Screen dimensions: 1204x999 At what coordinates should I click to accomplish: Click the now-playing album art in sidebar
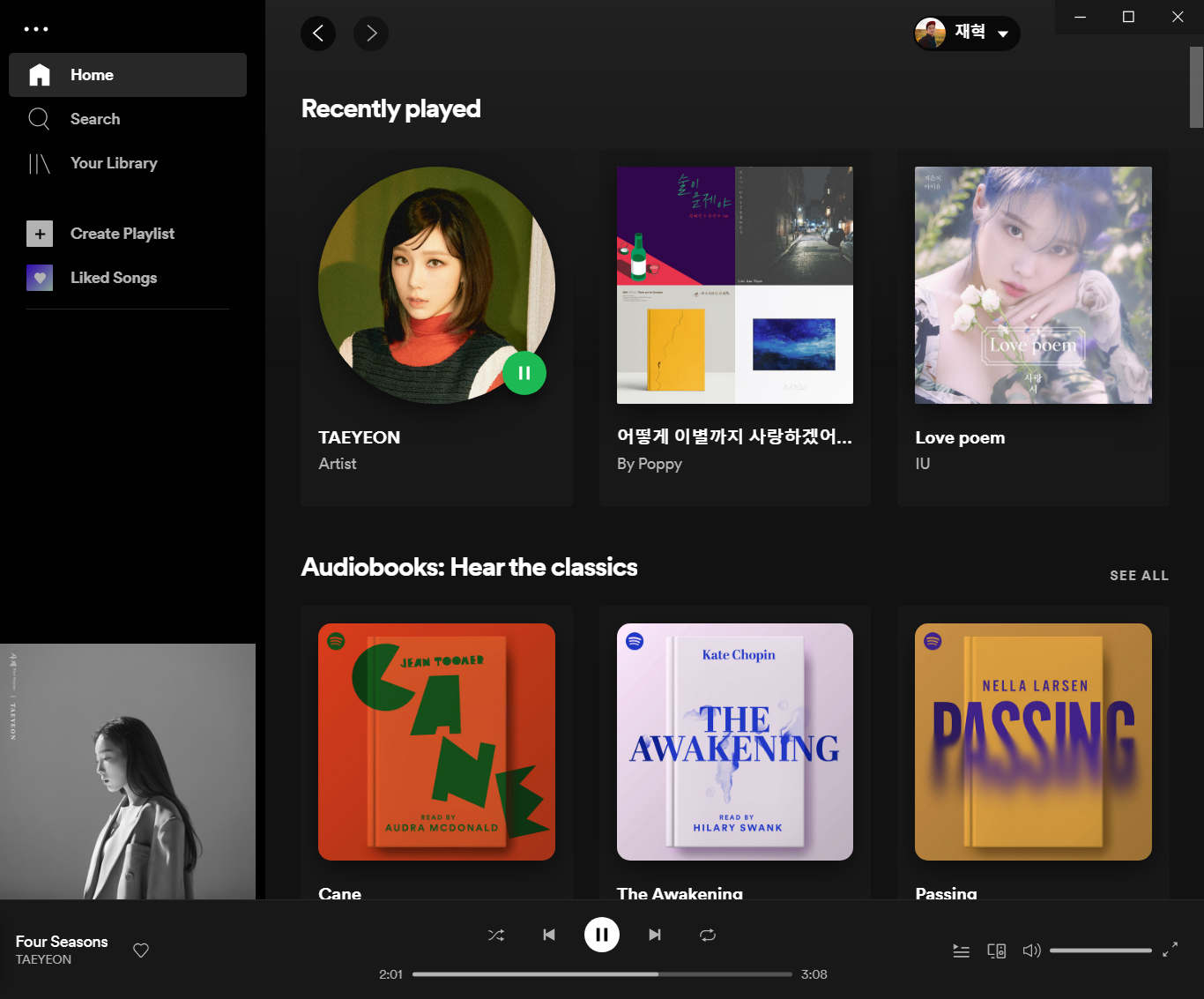(x=128, y=772)
